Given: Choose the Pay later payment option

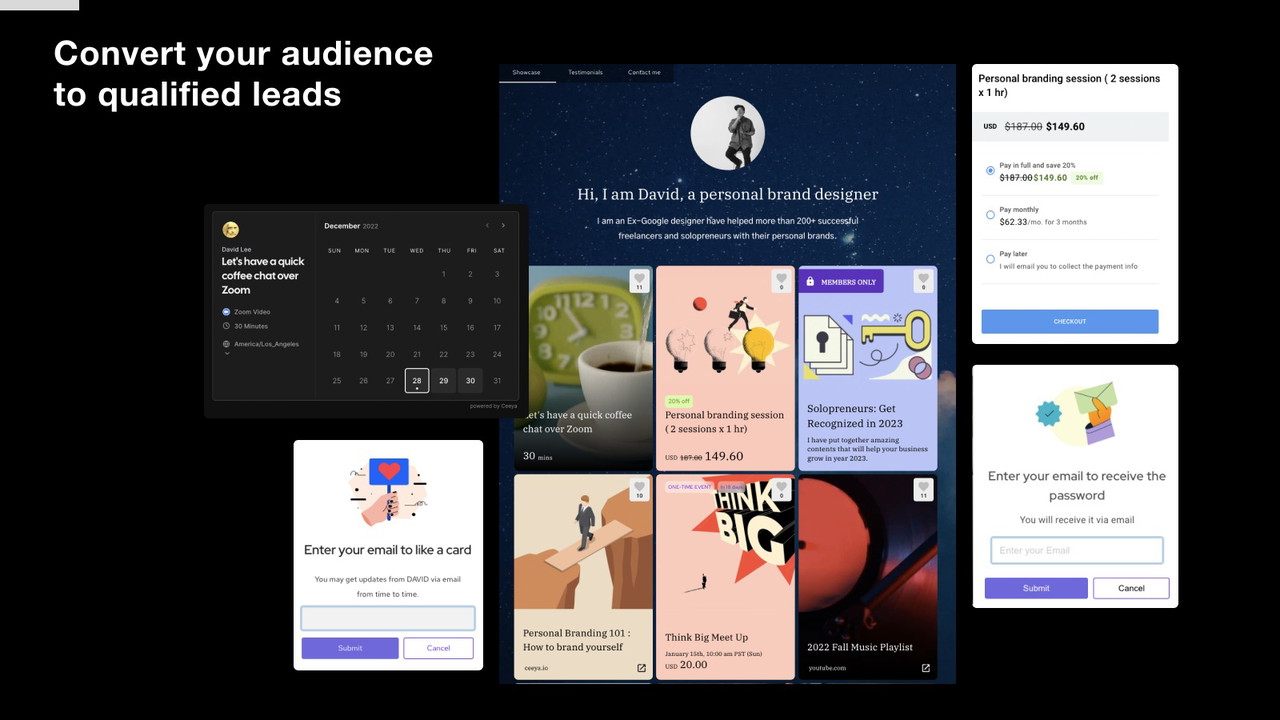Looking at the screenshot, I should (990, 260).
